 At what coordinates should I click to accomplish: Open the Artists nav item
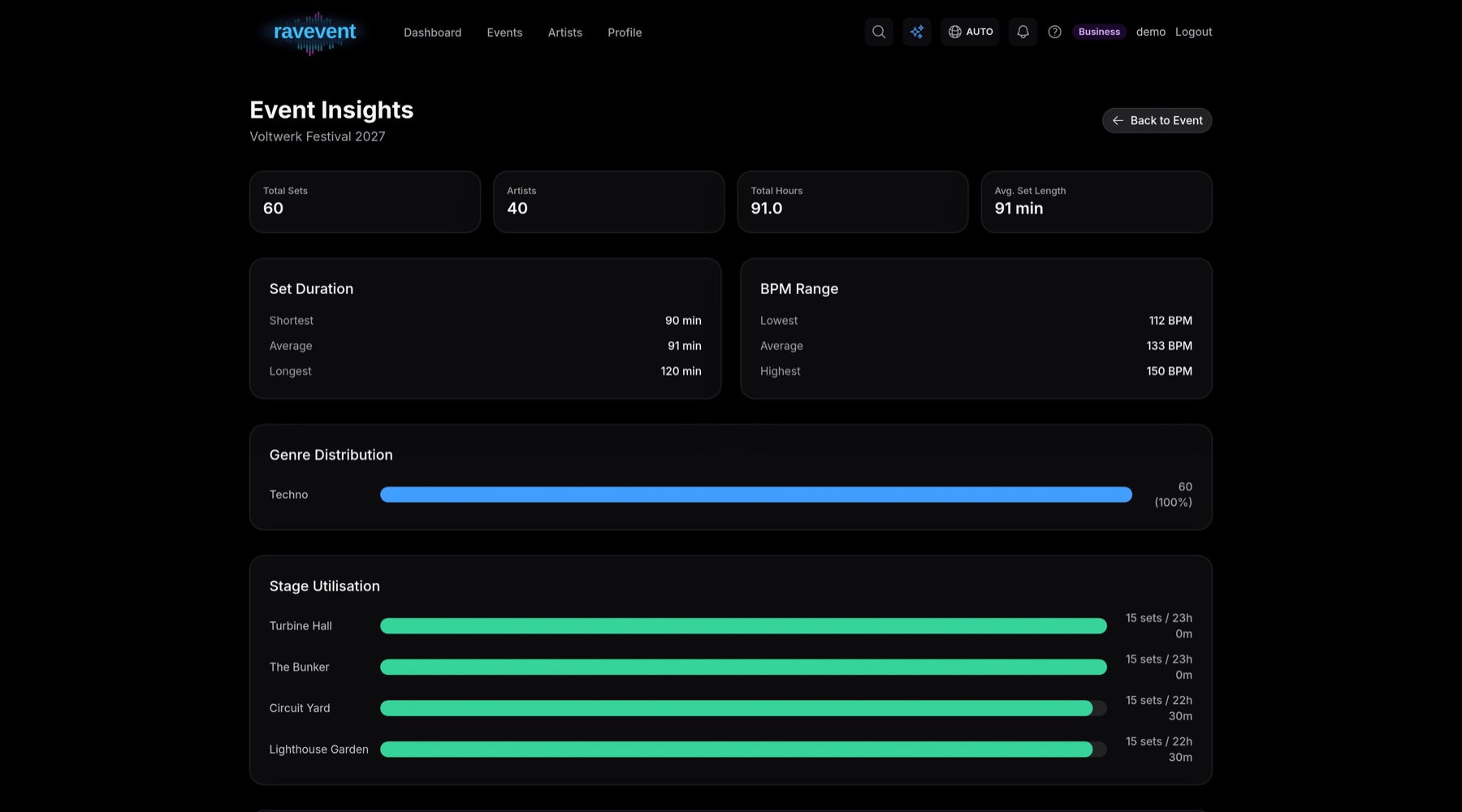564,32
